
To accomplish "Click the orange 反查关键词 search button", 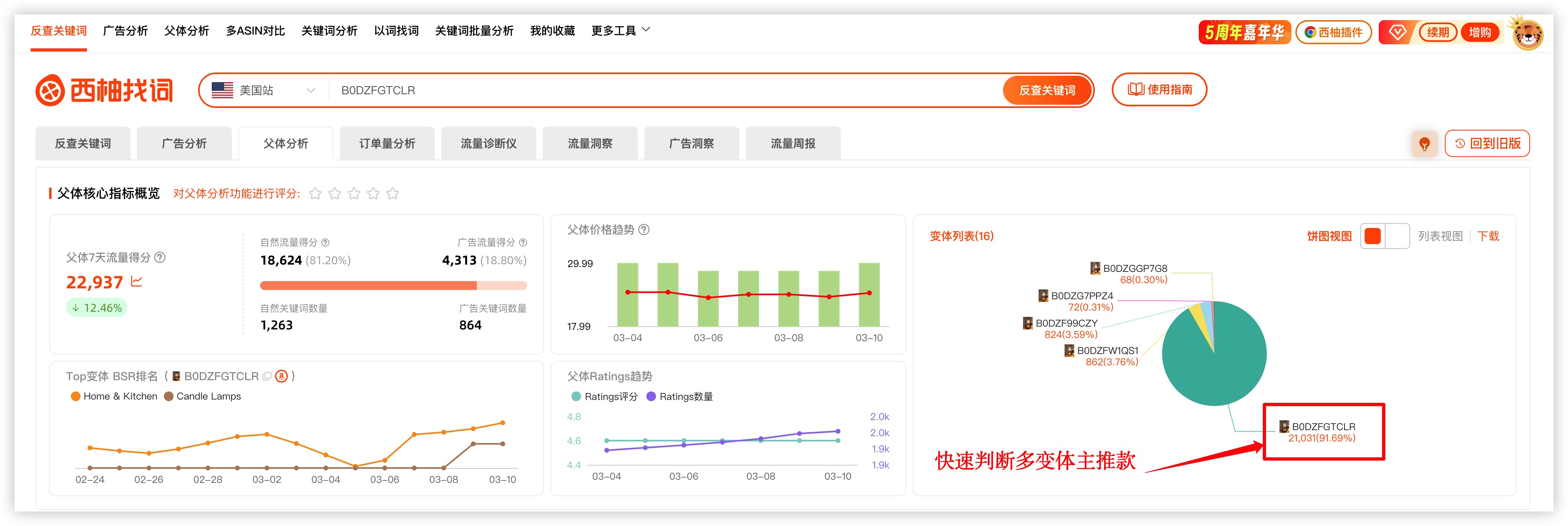I will click(1048, 89).
